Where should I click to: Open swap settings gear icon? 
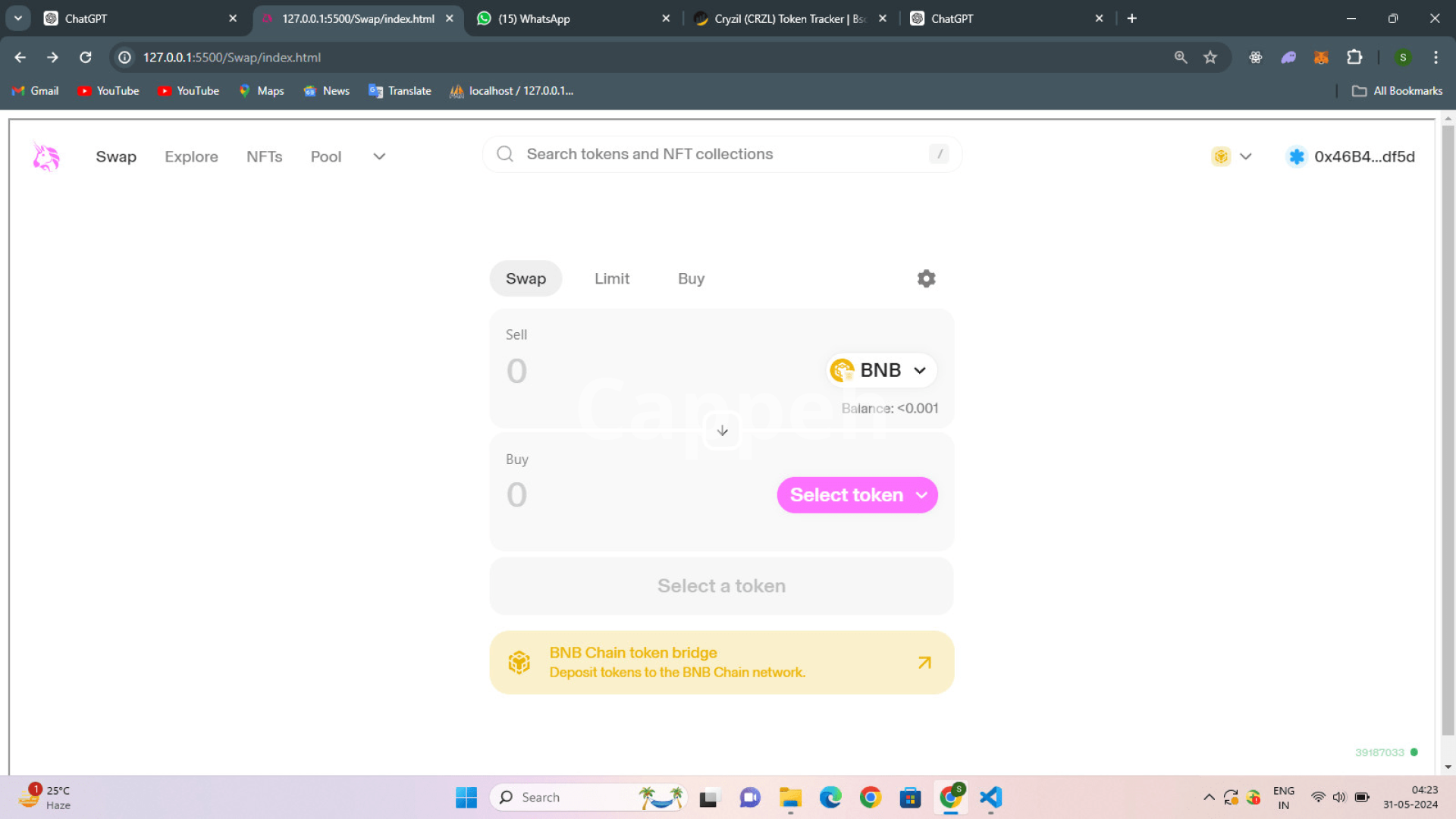click(926, 278)
